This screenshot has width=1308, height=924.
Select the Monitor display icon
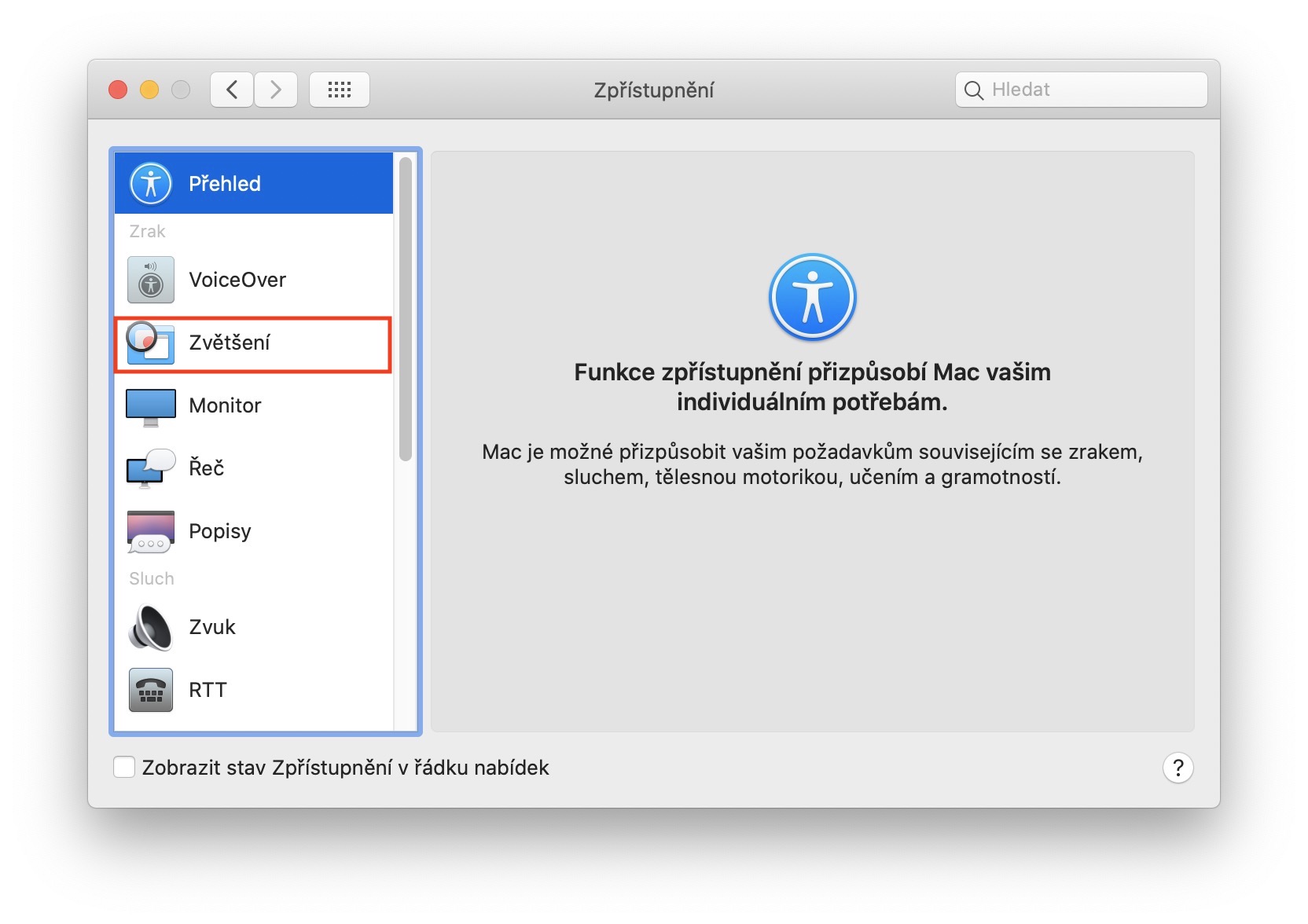click(151, 407)
